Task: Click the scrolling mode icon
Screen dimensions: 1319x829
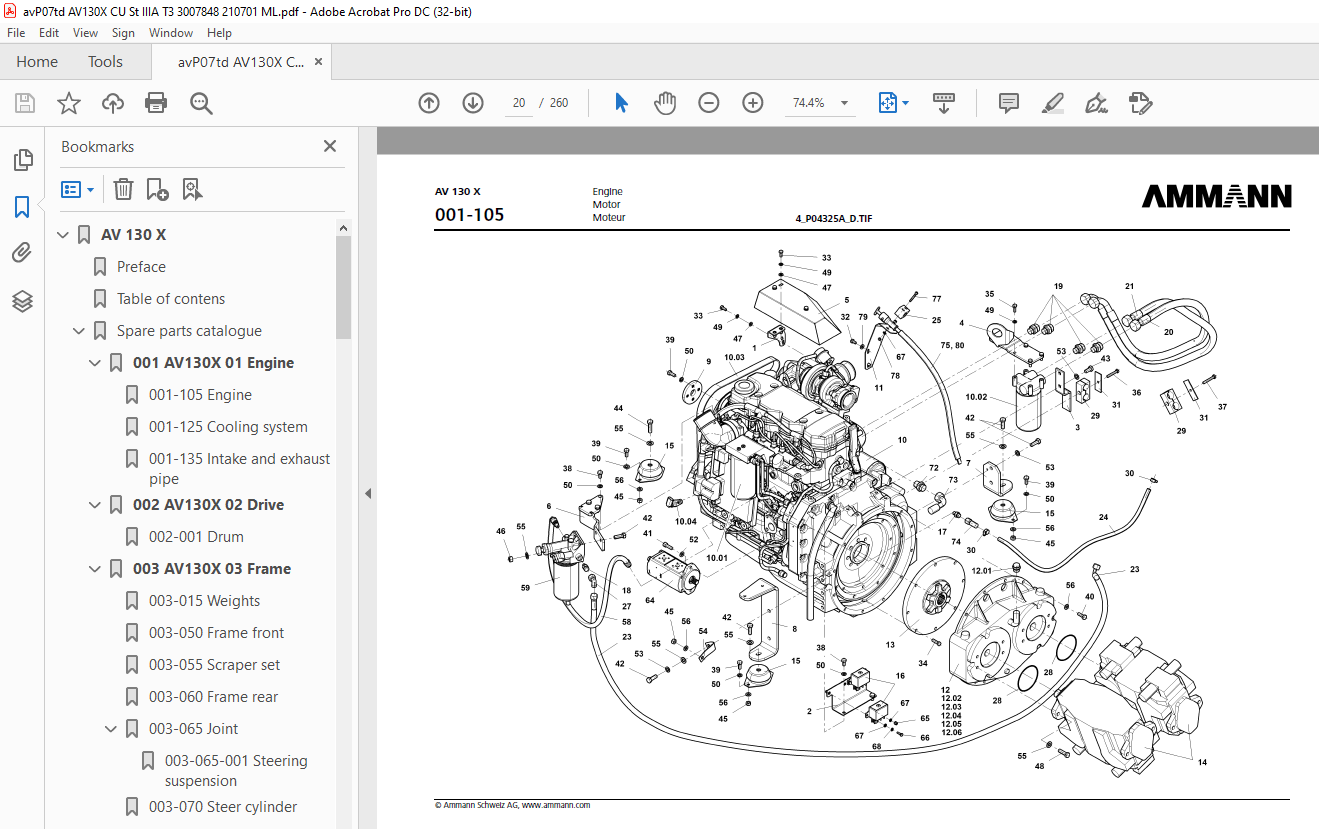Action: pos(944,103)
